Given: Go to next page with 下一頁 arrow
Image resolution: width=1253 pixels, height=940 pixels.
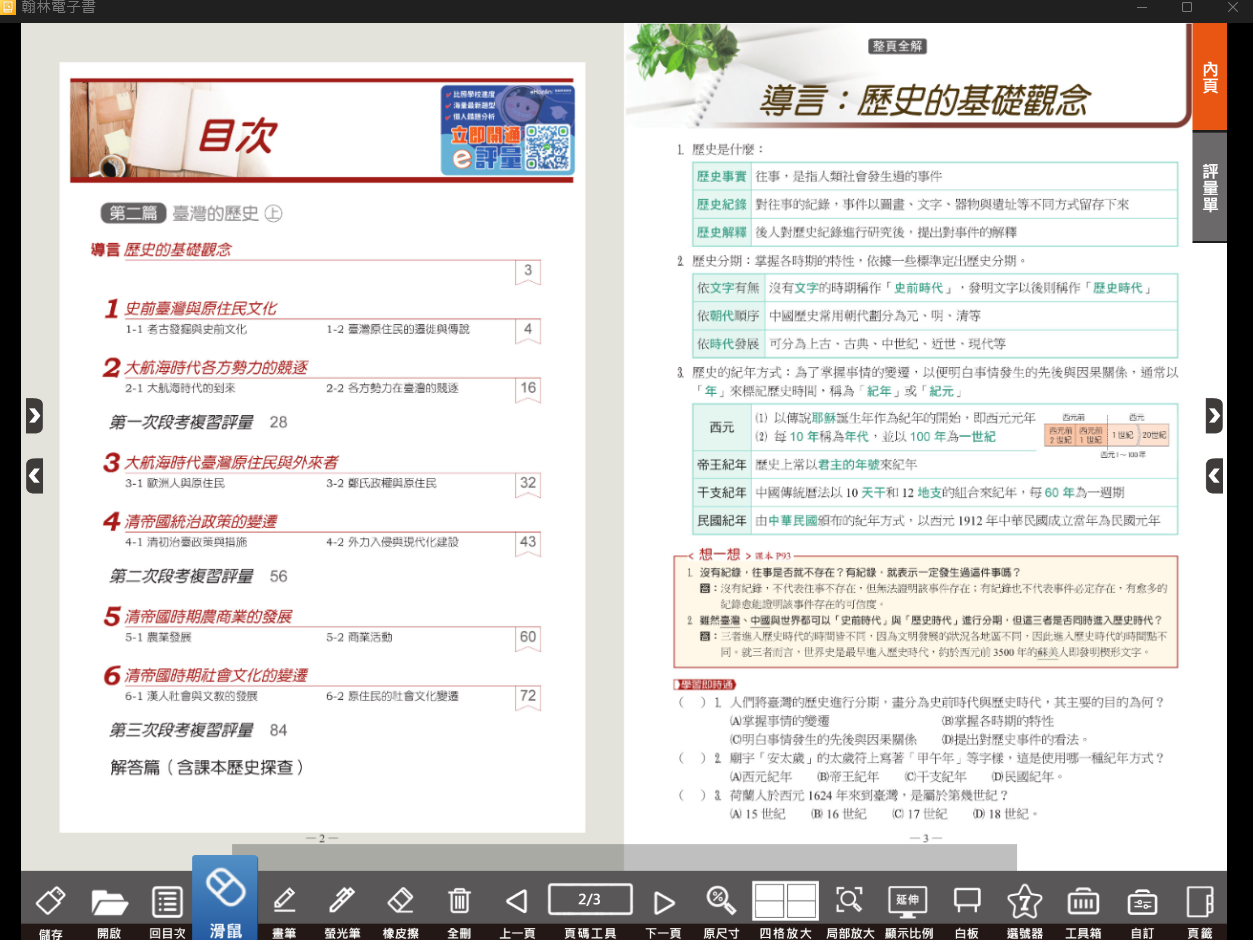Looking at the screenshot, I should pos(663,903).
